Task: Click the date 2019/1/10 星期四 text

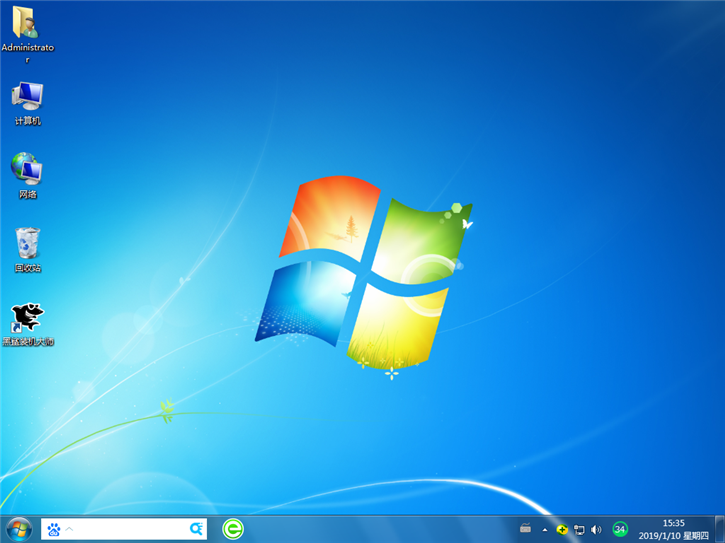Action: [x=674, y=535]
